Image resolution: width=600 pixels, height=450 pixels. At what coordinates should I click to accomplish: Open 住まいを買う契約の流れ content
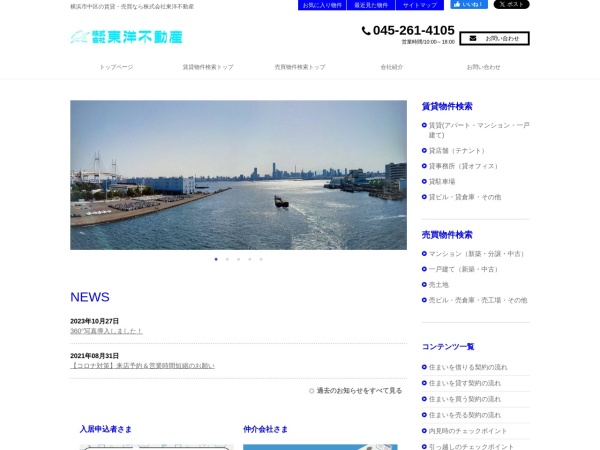click(465, 399)
